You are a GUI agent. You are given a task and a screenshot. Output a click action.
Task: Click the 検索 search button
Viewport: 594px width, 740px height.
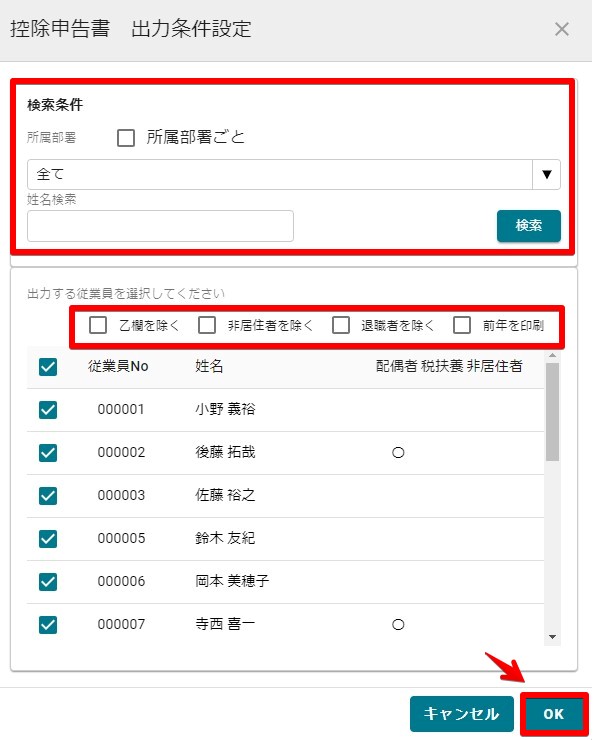[x=528, y=226]
